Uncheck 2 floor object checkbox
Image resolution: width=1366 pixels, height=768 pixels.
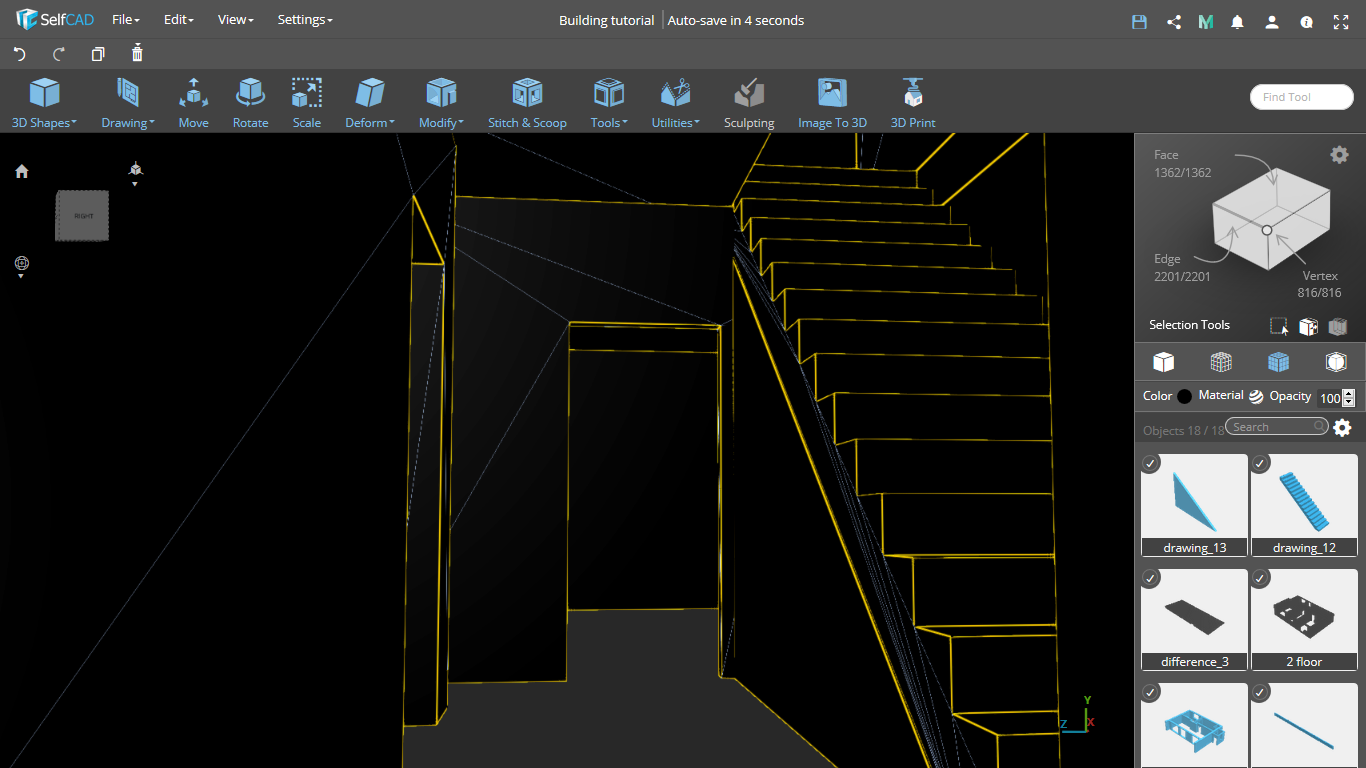1261,578
